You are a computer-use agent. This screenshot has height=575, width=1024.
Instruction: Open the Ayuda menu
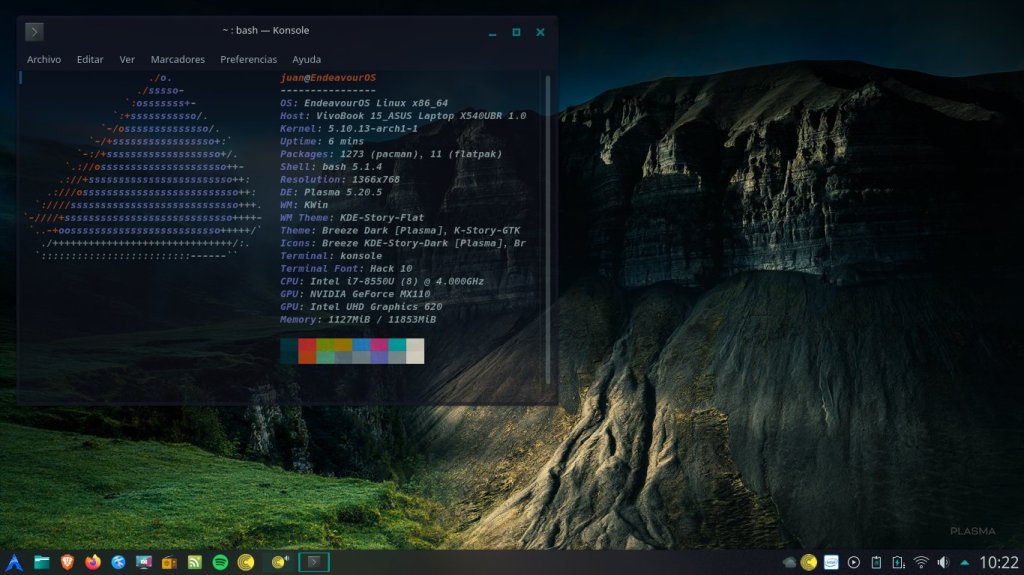tap(306, 59)
